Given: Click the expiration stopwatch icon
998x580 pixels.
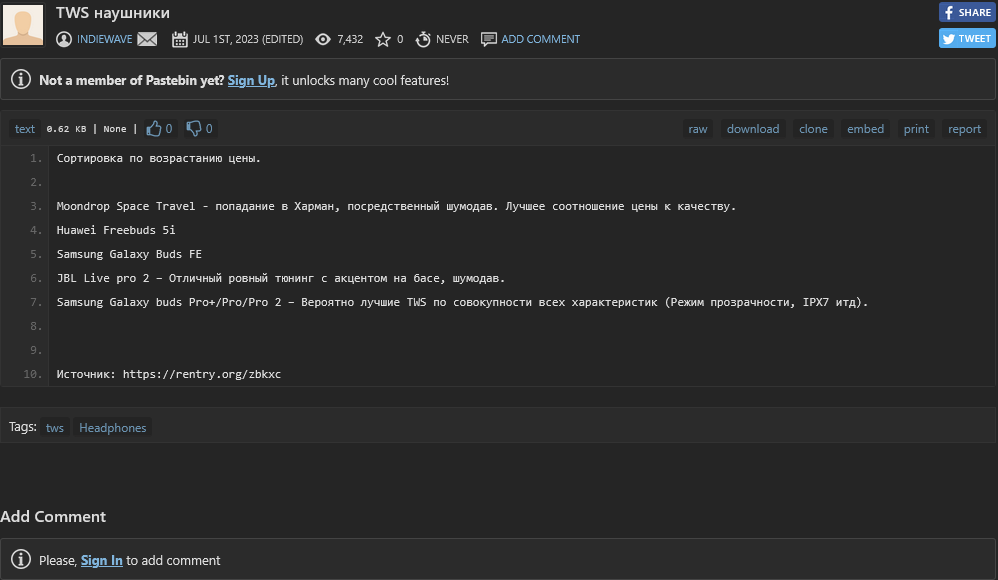Looking at the screenshot, I should tap(423, 39).
